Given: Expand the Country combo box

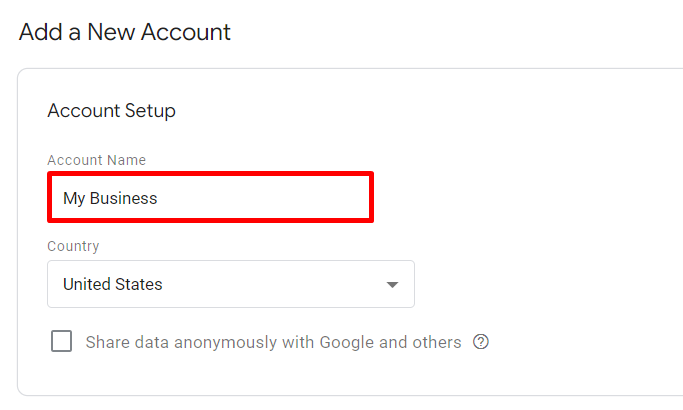Looking at the screenshot, I should (231, 284).
